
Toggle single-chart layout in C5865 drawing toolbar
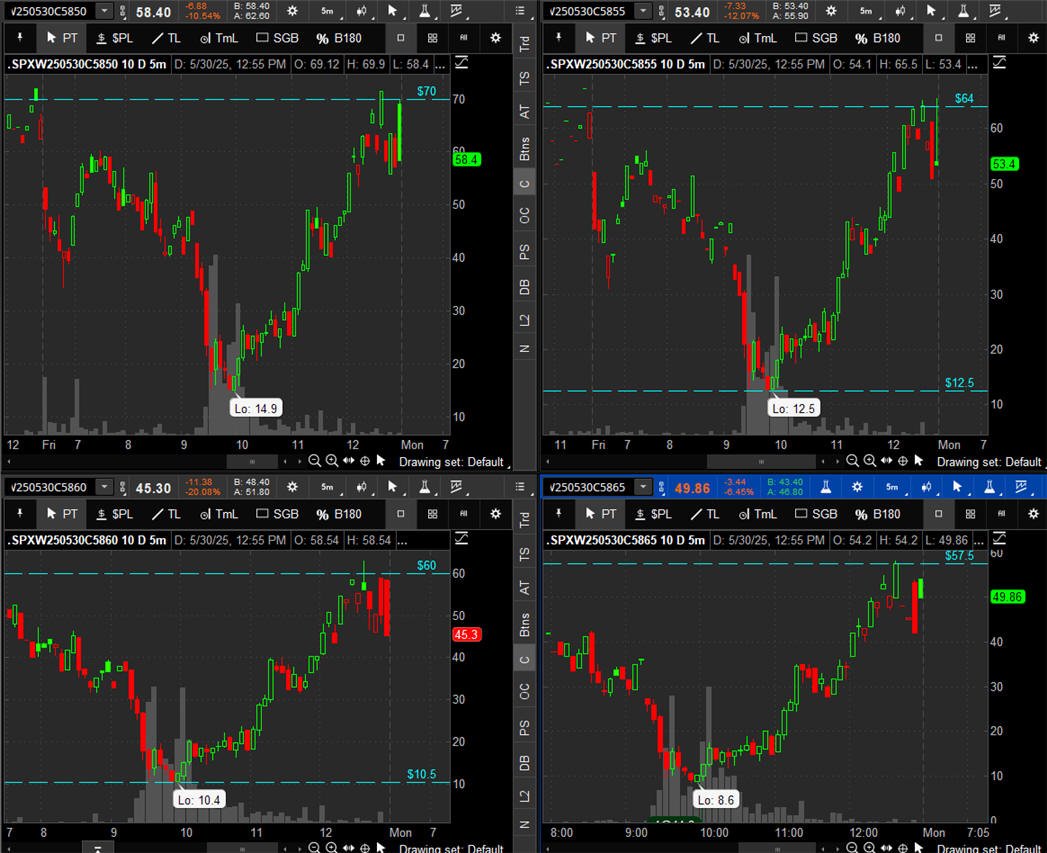pos(939,514)
